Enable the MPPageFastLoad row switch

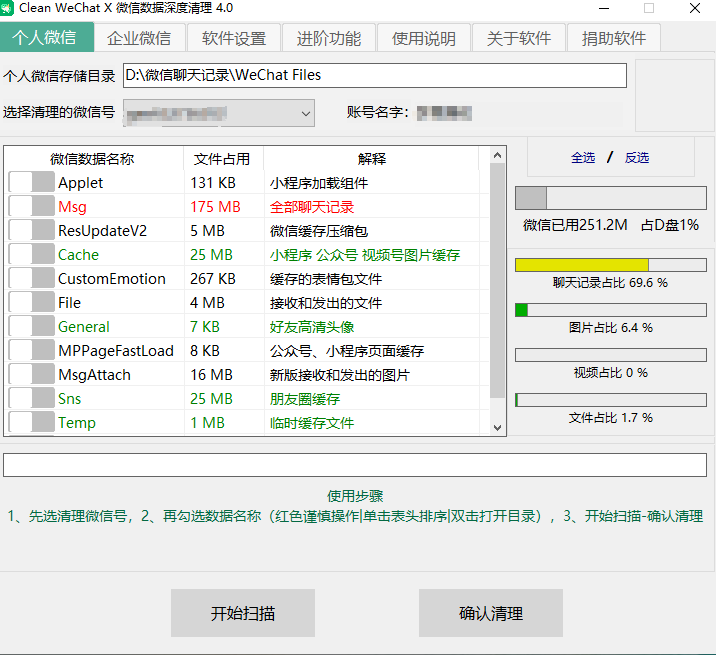click(32, 350)
